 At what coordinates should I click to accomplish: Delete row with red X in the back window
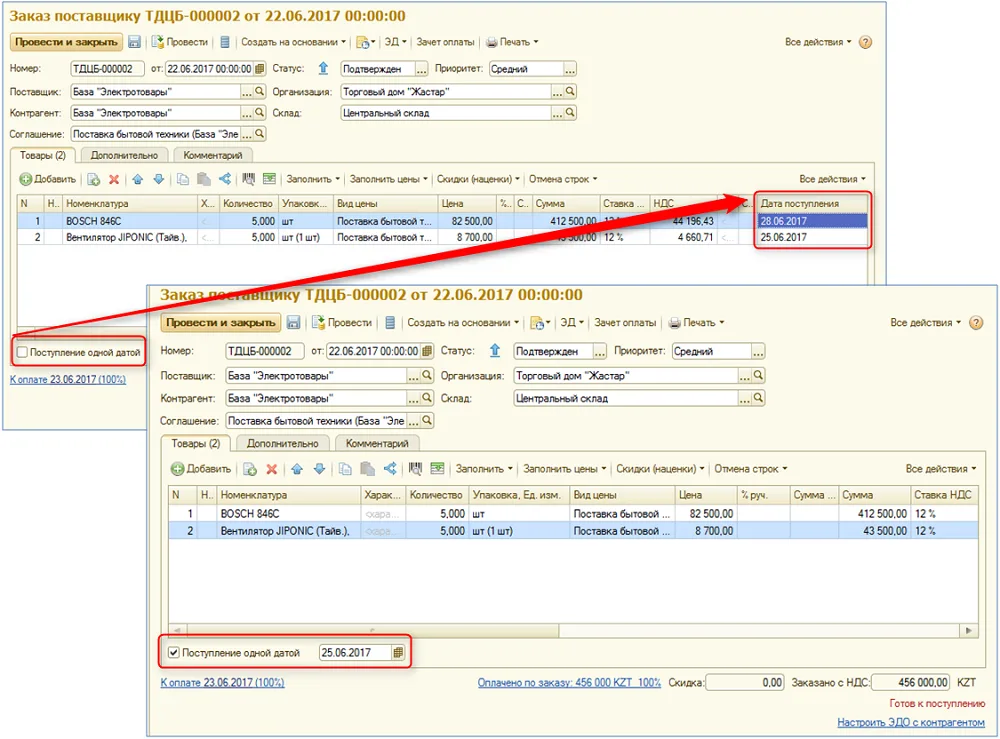(x=114, y=179)
